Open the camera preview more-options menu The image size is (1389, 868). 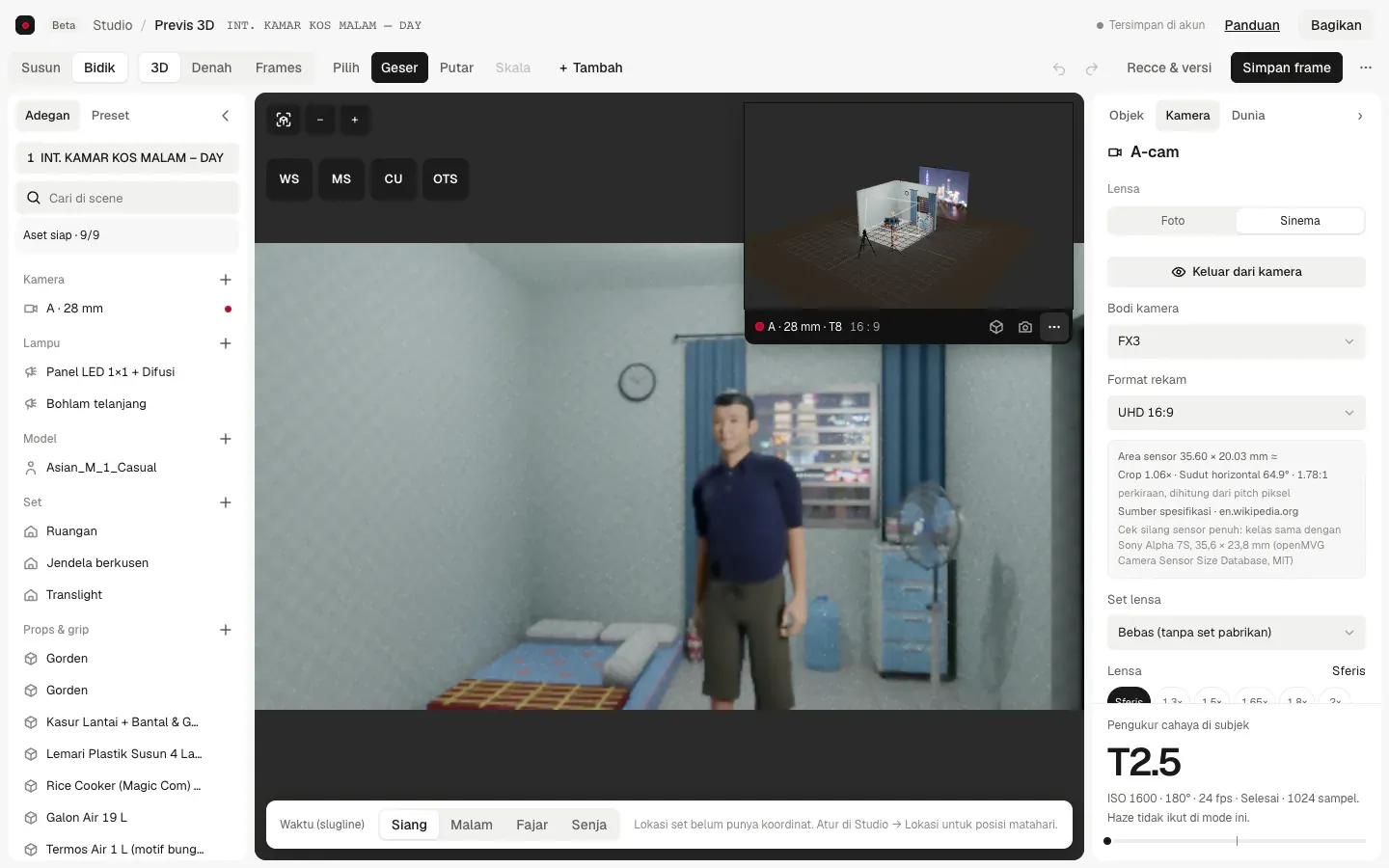pos(1054,327)
